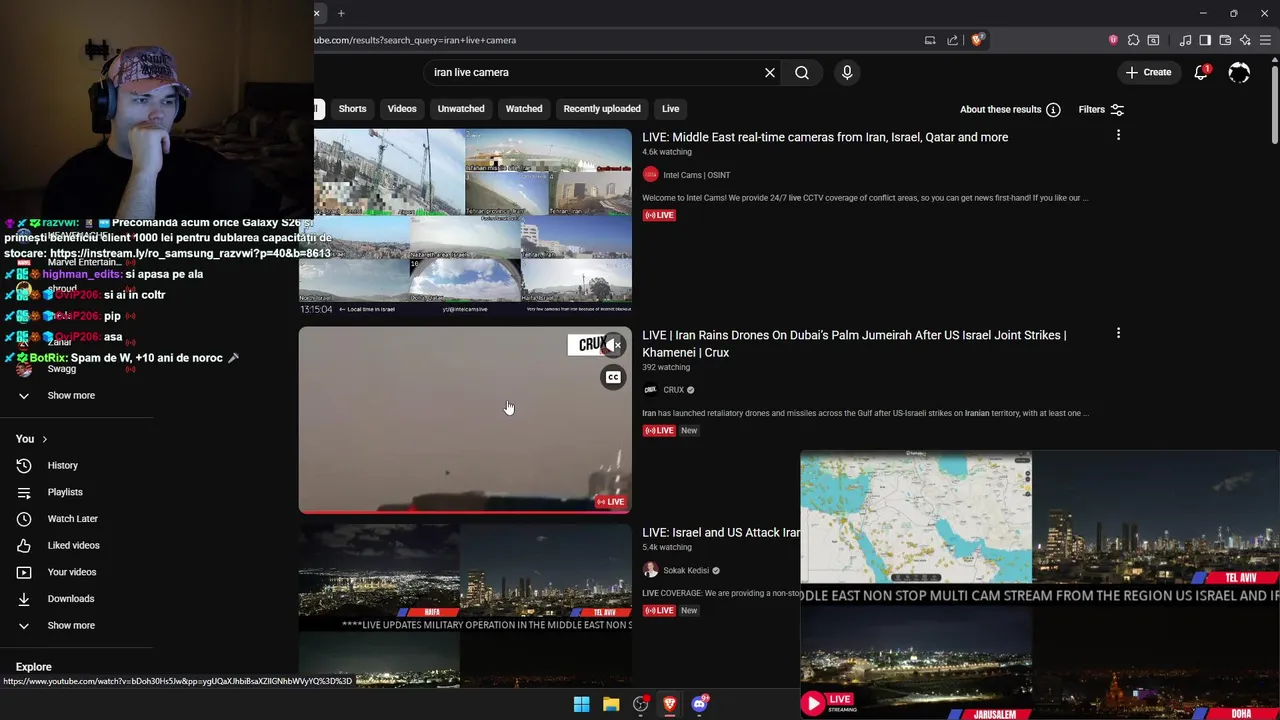Viewport: 1280px width, 720px height.
Task: Select the Unwatched filter chip
Action: click(461, 109)
